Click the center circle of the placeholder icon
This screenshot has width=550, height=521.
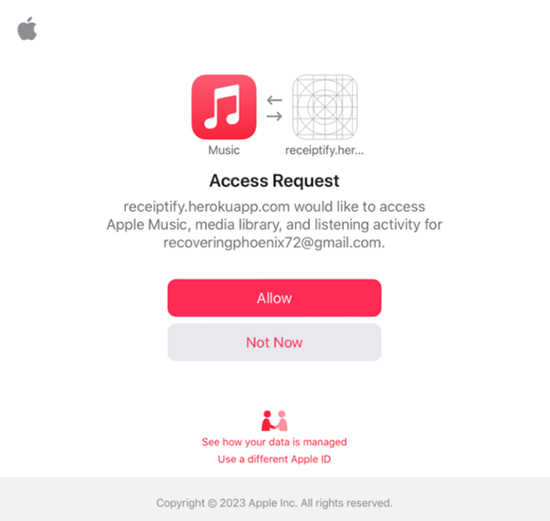(x=325, y=107)
